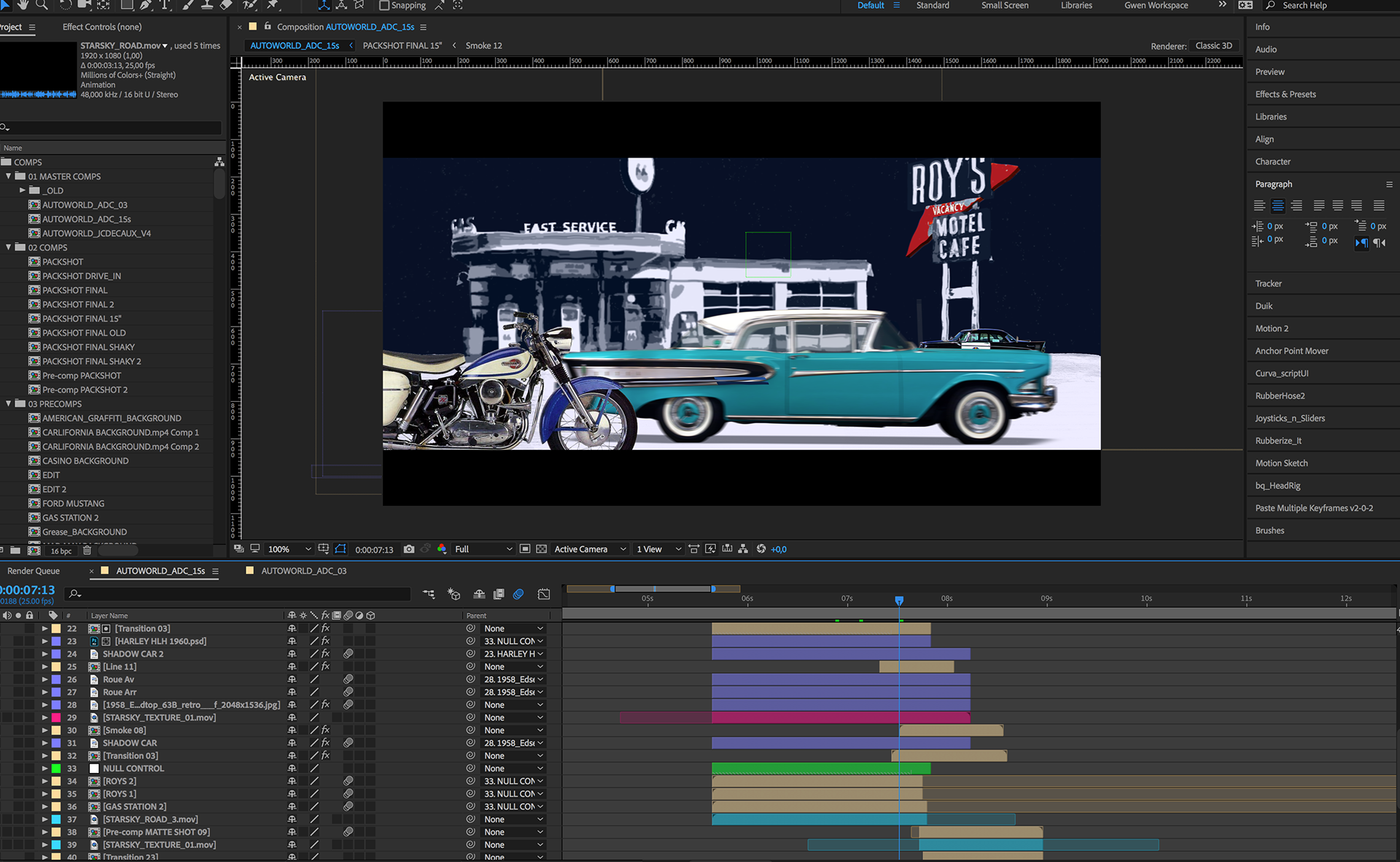Click the timeline zoom navigator bar
Image resolution: width=1400 pixels, height=862 pixels.
(663, 589)
